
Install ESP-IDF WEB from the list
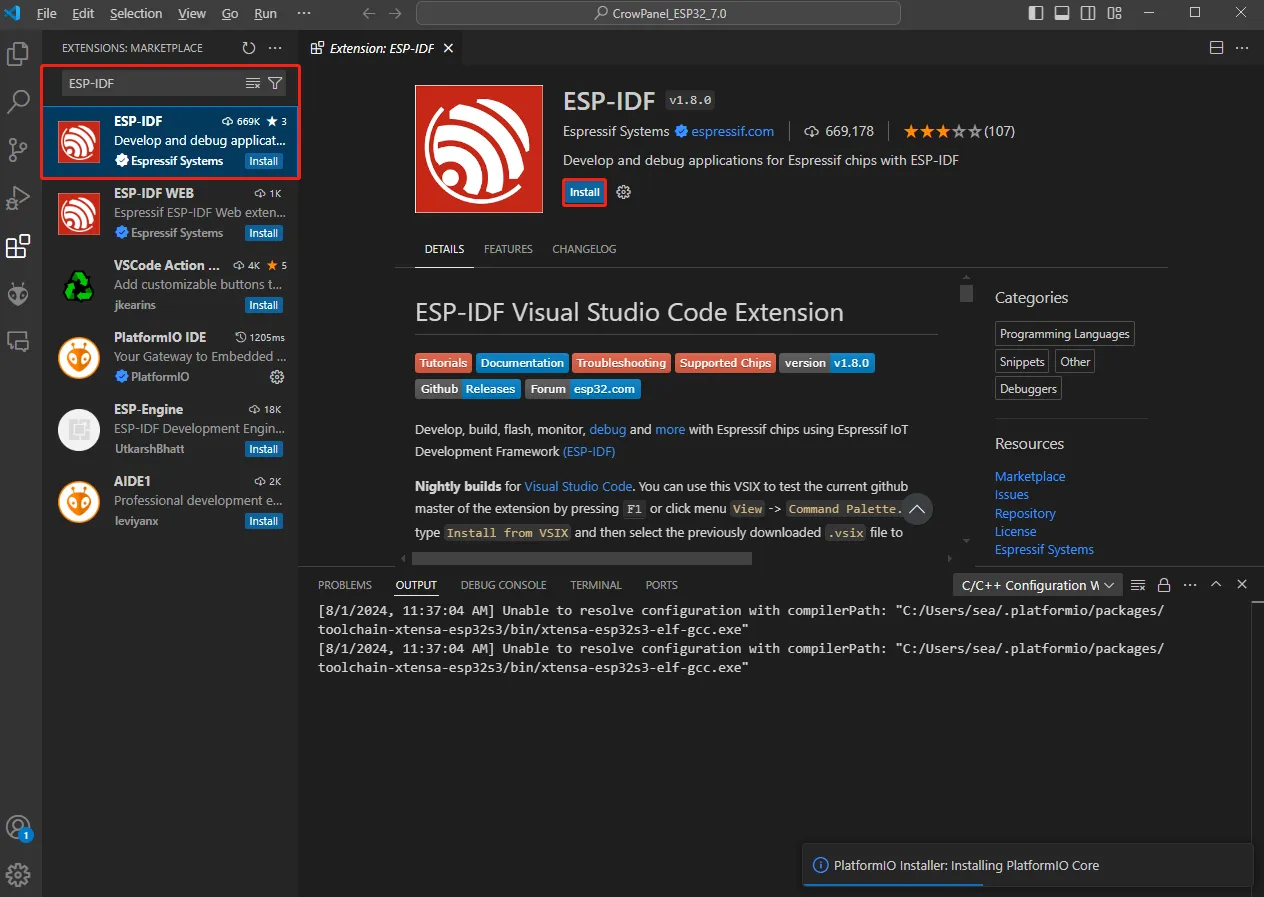264,233
